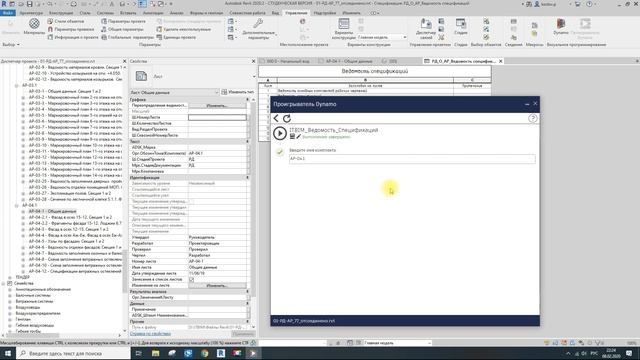
Task: Expand the Семейства tree node
Action: [3, 283]
